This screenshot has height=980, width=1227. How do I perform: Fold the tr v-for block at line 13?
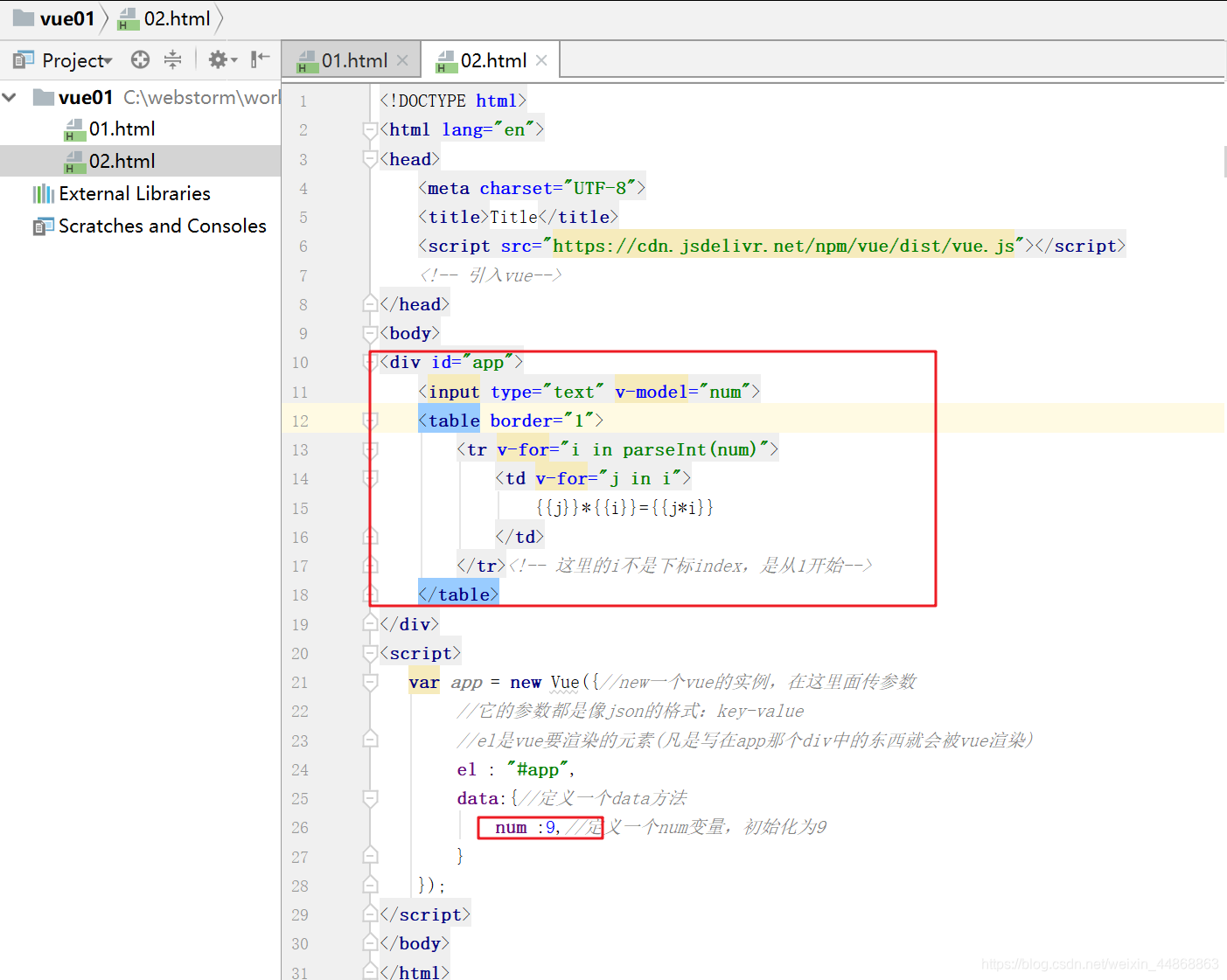[370, 449]
